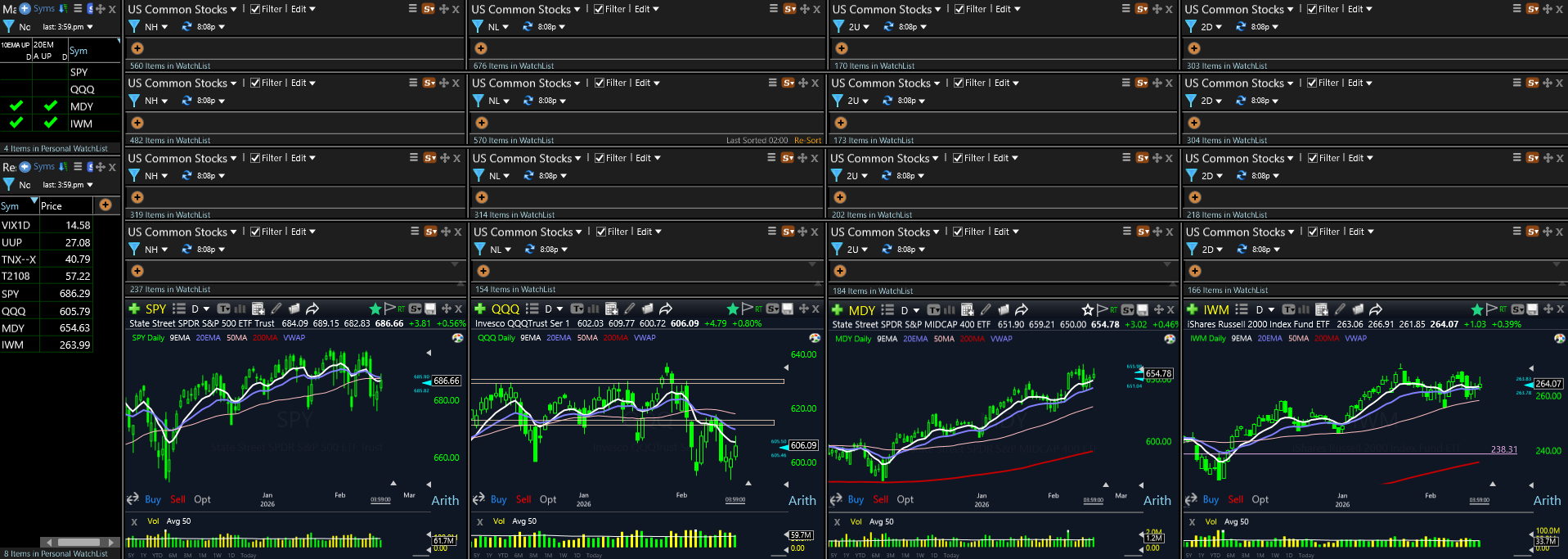1568x559 pixels.
Task: Click the share arrow icon on SPY chart
Action: (312, 309)
